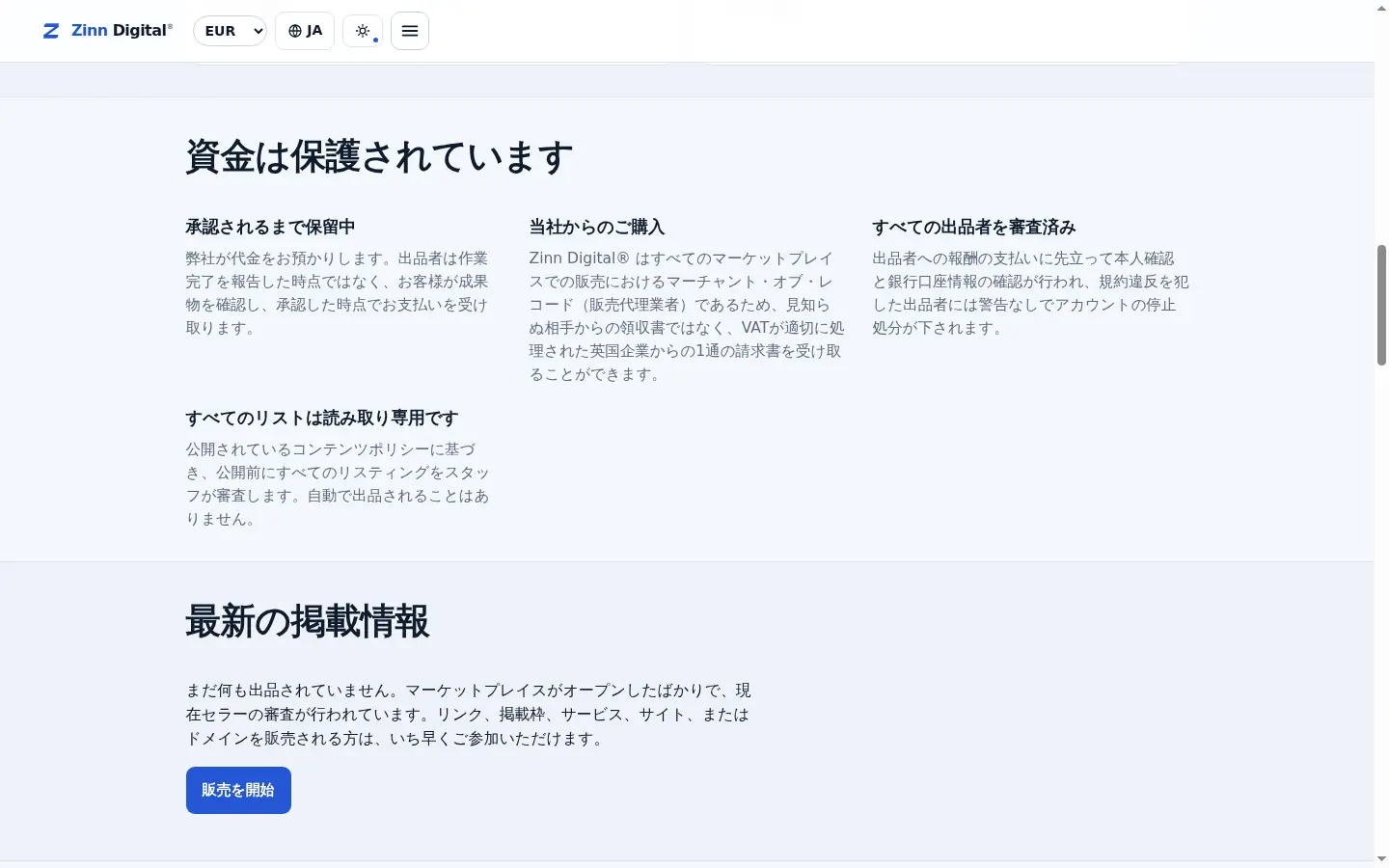Click the heading すべてのリストは読み取り専用です
The width and height of the screenshot is (1389, 868).
(322, 418)
